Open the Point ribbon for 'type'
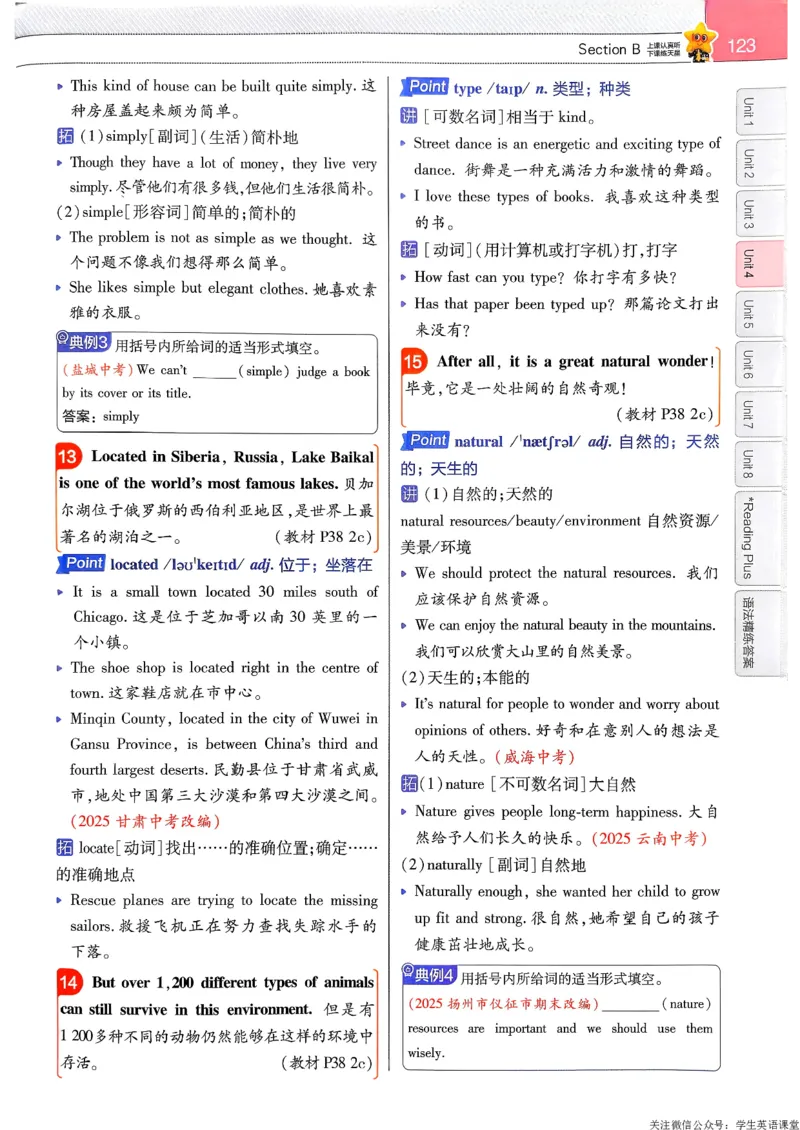The image size is (800, 1130). [x=427, y=87]
